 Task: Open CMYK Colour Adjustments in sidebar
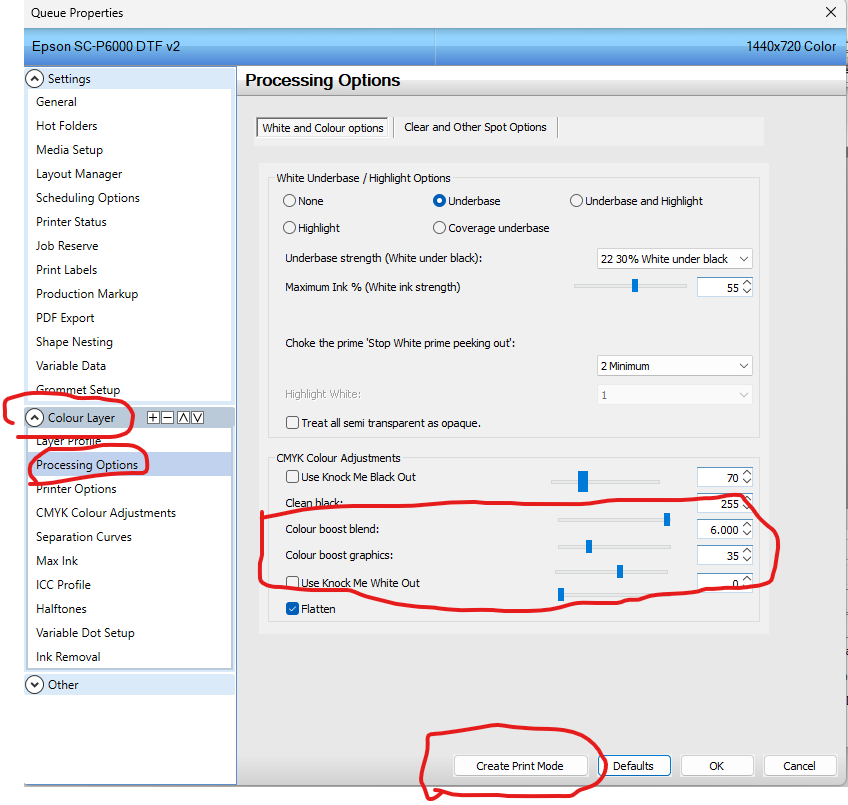click(x=106, y=513)
